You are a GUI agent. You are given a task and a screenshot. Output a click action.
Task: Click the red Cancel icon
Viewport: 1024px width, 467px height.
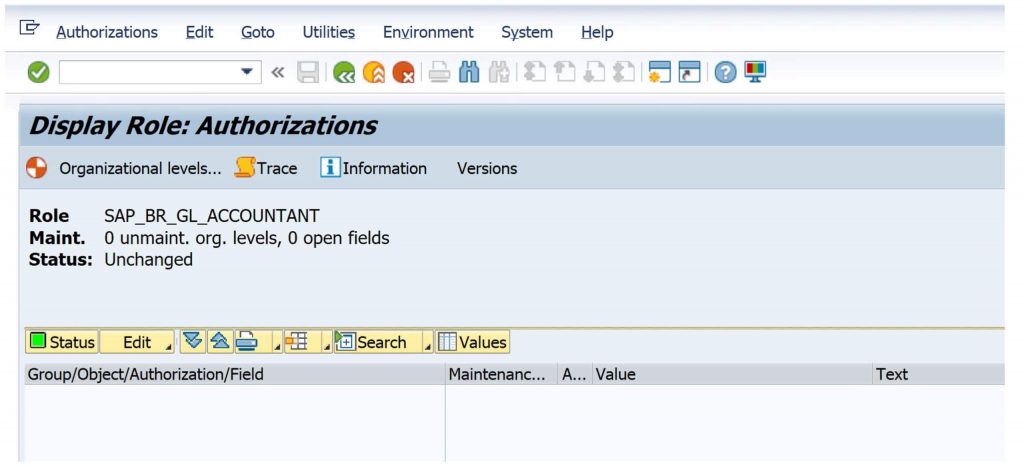(x=404, y=72)
